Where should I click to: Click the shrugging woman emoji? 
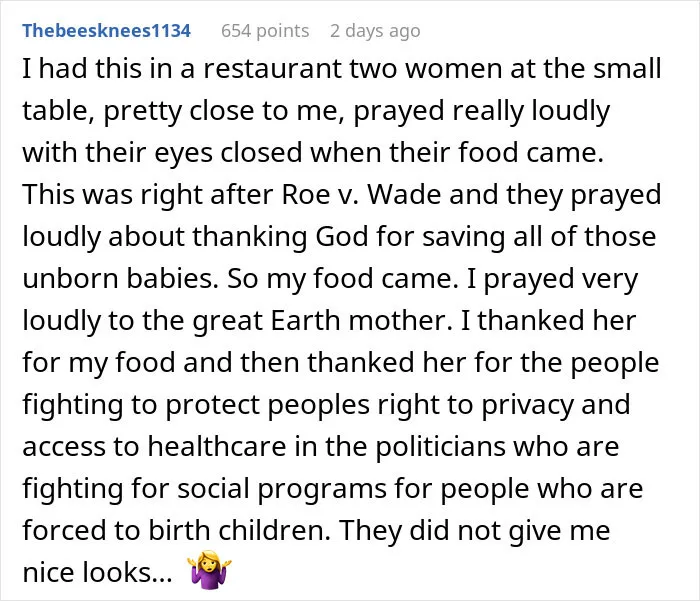209,570
